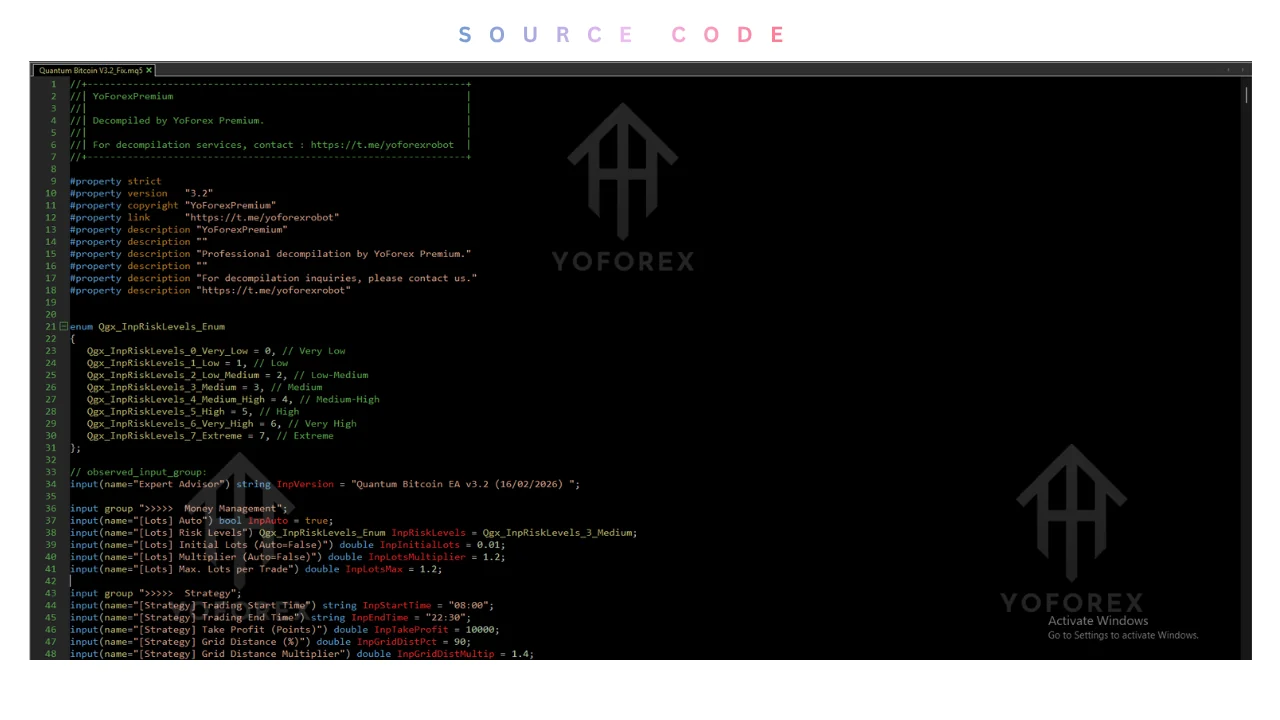Click the editor vertical scrollbar thumb
Screen dimensions: 1280x720
click(x=1246, y=95)
